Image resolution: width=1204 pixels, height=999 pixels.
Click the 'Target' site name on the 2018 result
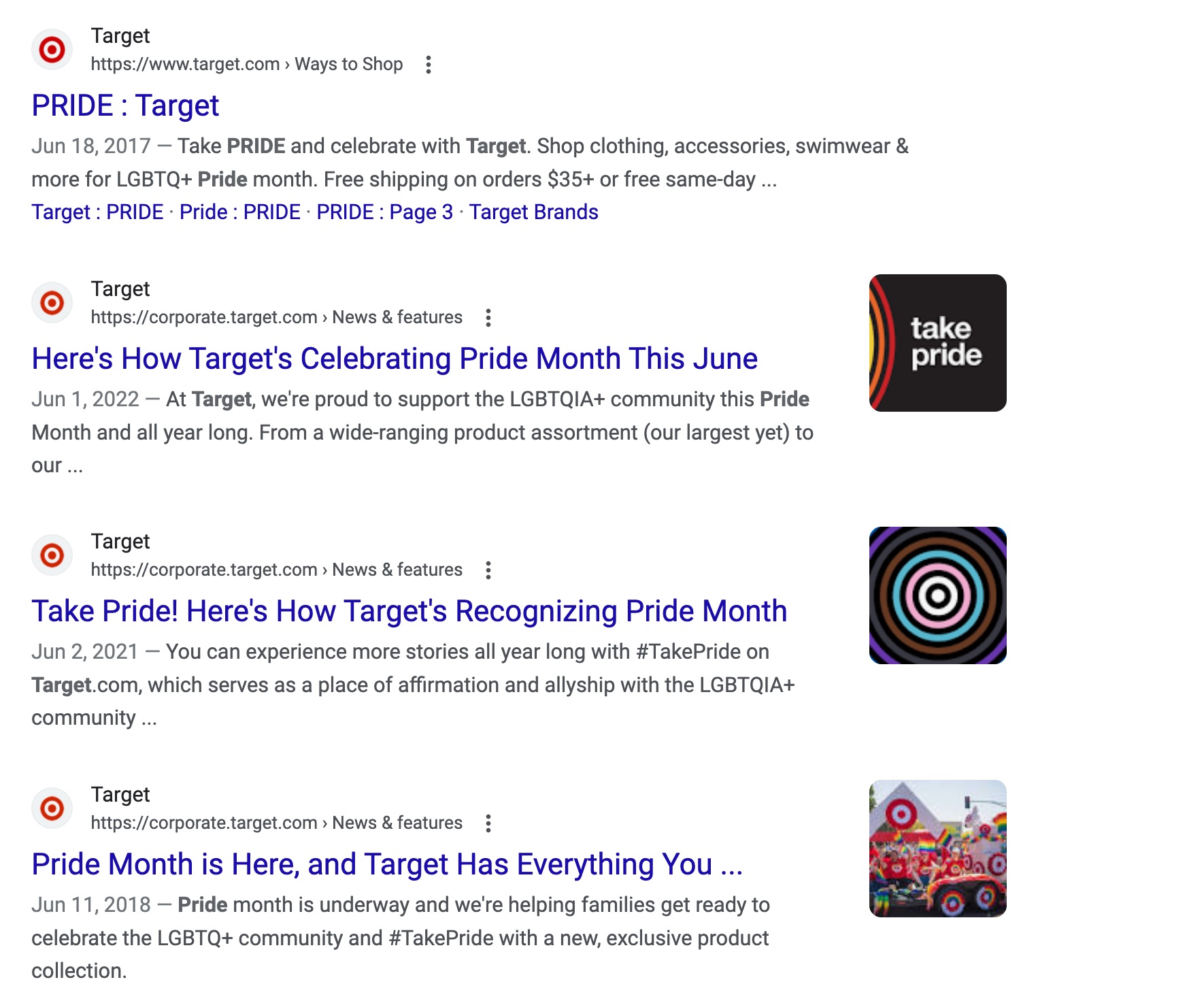pos(120,795)
